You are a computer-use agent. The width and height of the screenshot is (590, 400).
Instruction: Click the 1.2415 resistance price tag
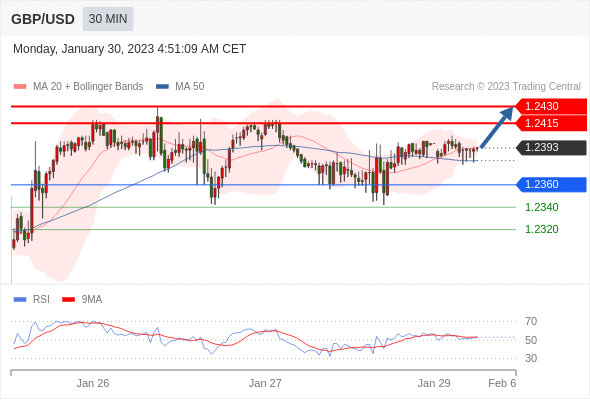click(551, 123)
